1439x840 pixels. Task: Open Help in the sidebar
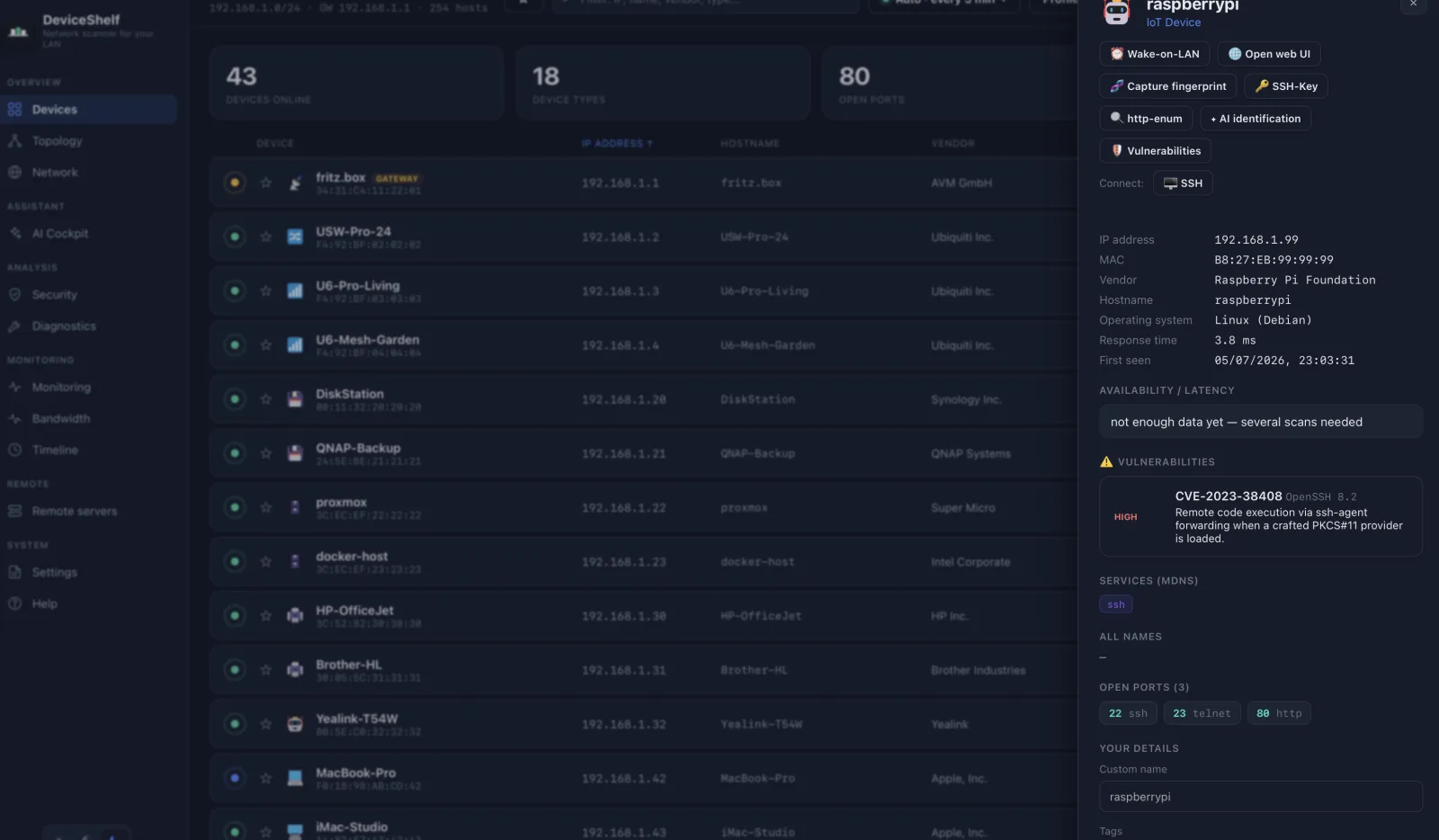point(88,604)
